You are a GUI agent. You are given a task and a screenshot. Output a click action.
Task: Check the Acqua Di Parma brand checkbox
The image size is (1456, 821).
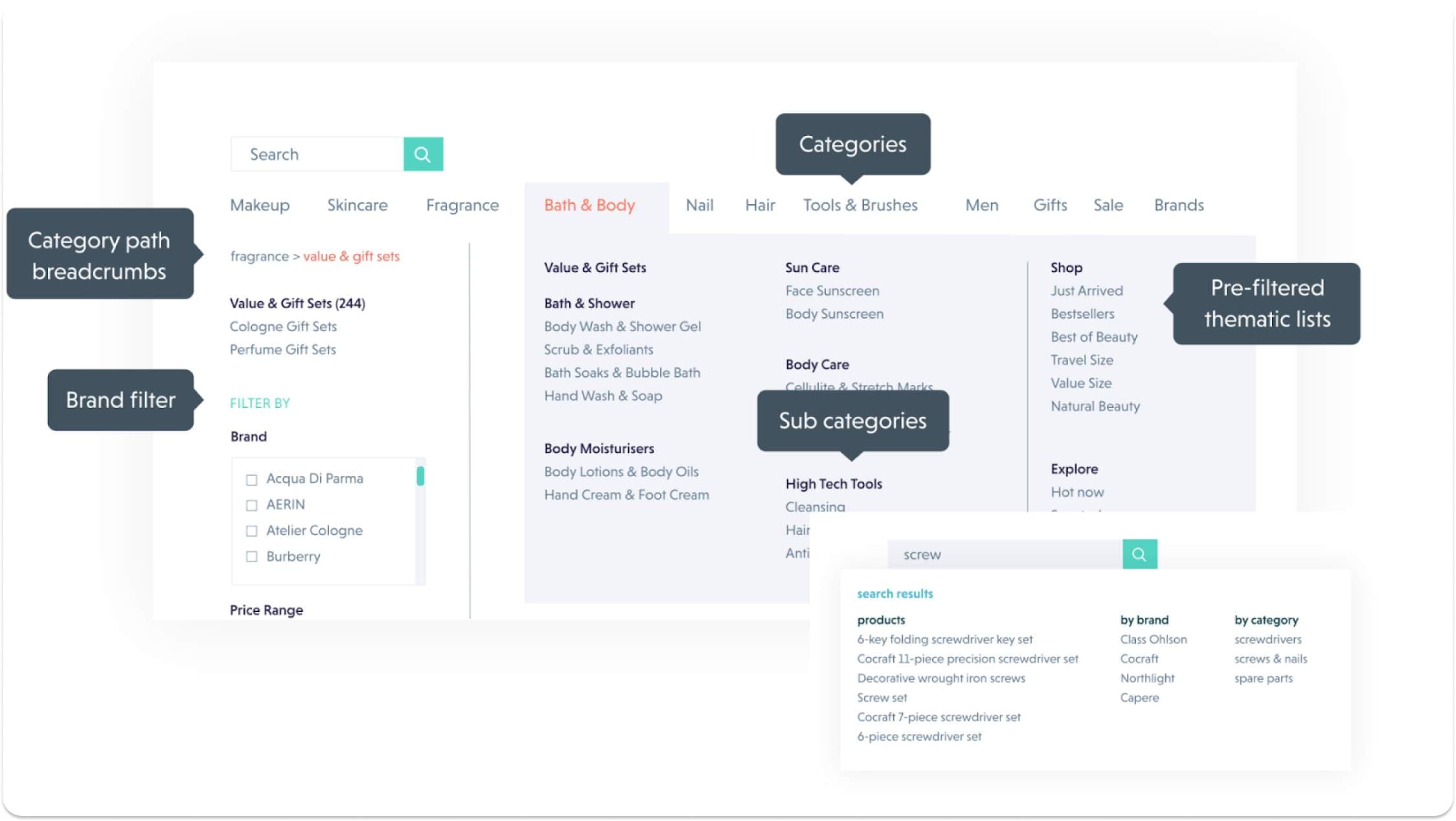[x=251, y=480]
